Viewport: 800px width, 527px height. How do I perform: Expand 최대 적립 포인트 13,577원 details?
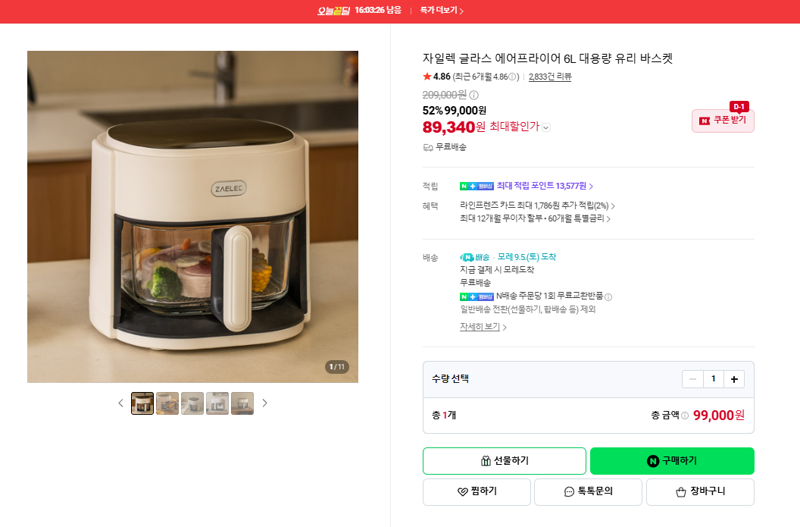point(544,186)
